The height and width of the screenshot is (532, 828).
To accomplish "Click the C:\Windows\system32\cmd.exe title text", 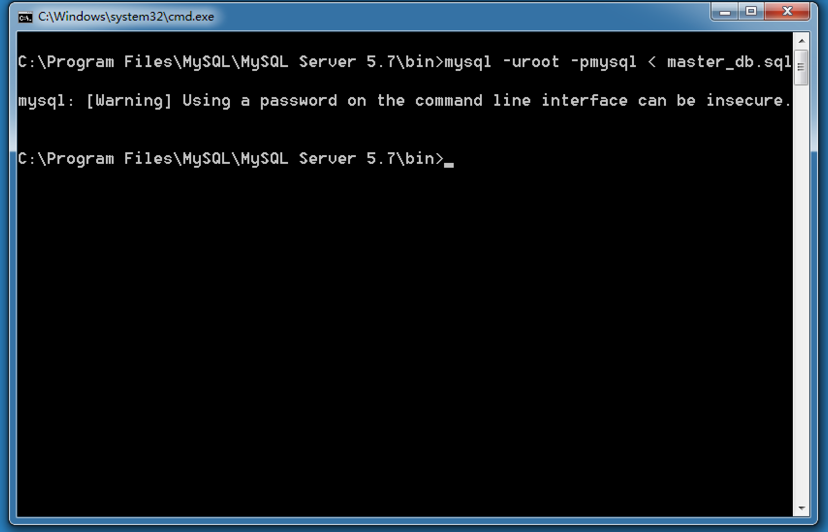I will pyautogui.click(x=126, y=17).
